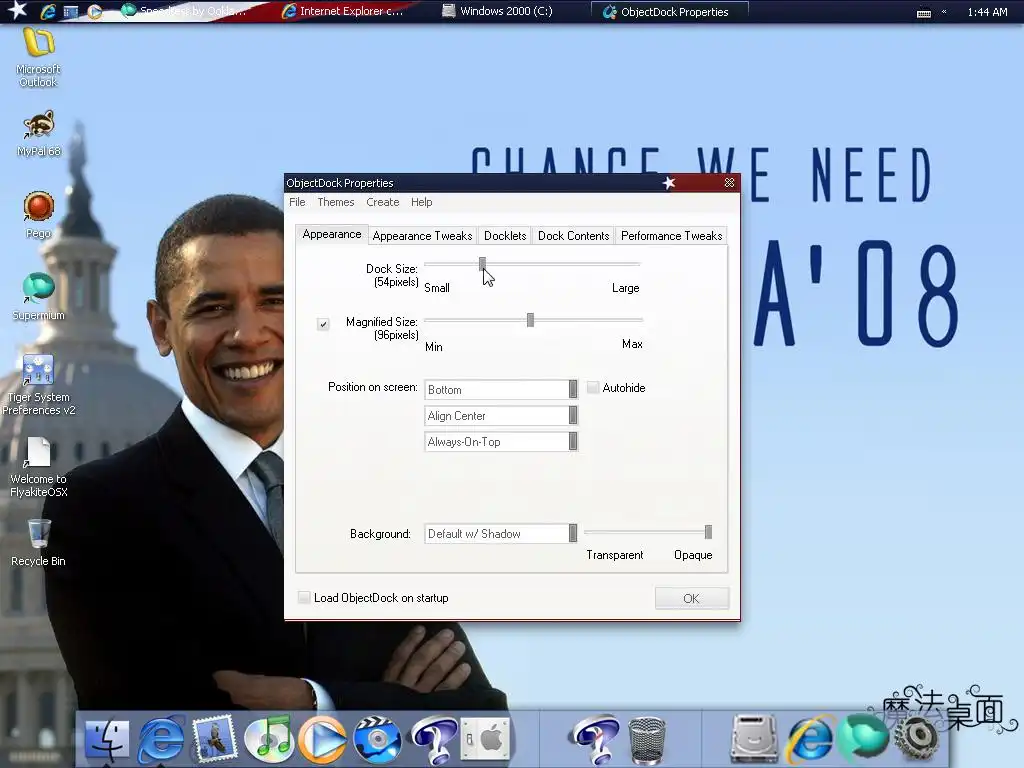Select MyPal 68 raccoon desktop icon
This screenshot has height=768, width=1024.
point(39,134)
